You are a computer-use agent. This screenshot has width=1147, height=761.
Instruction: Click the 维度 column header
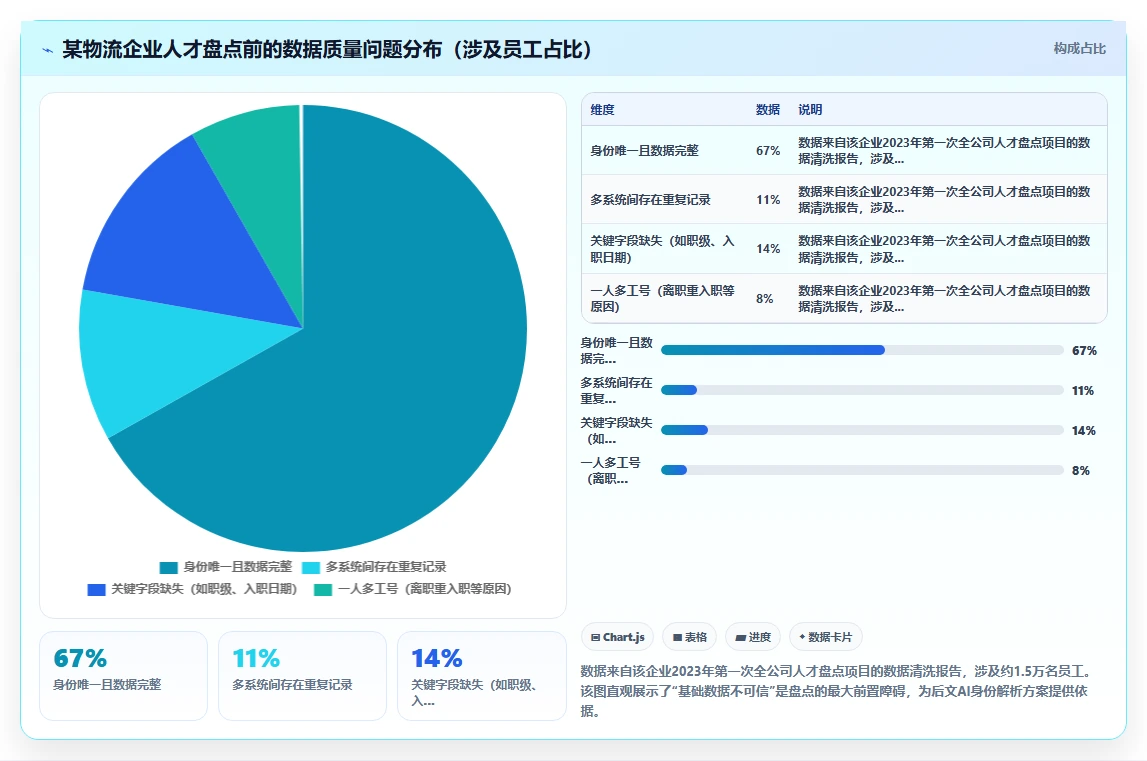tap(603, 110)
